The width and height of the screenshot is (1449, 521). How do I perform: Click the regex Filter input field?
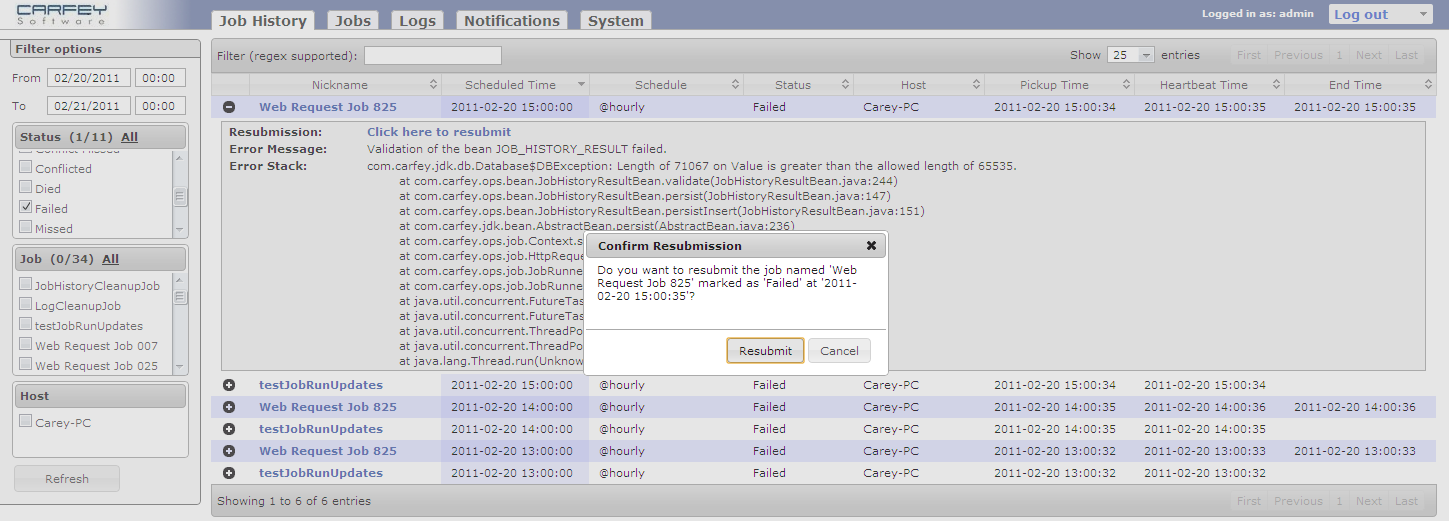[432, 56]
